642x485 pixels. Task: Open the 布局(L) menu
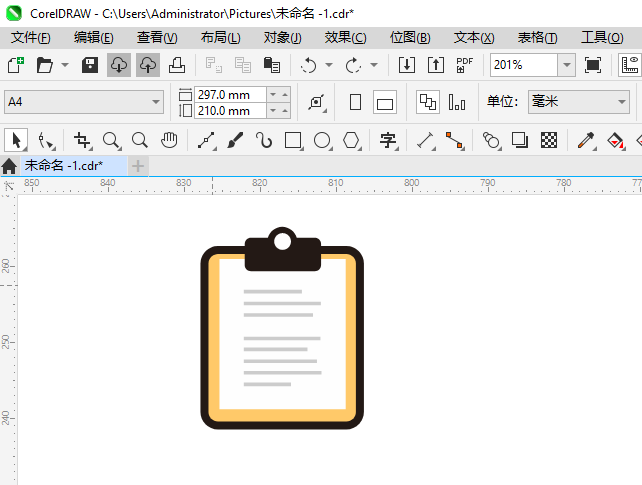(221, 38)
